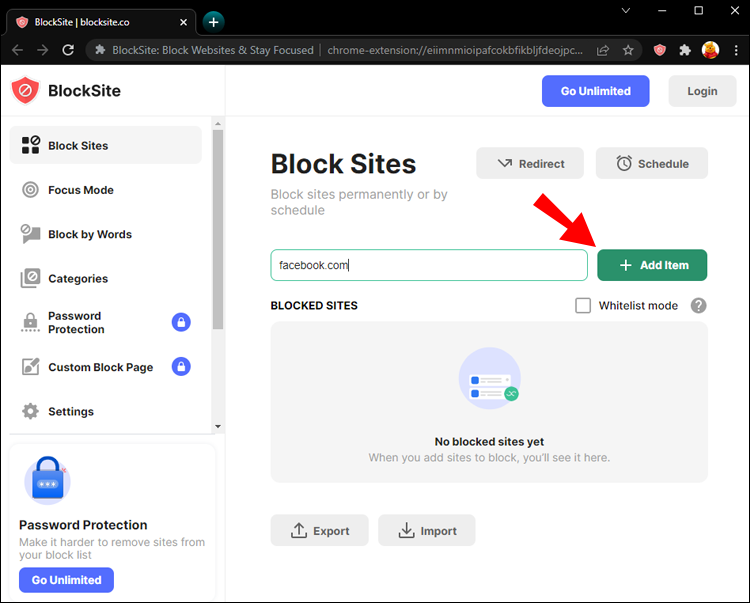Viewport: 750px width, 603px height.
Task: Click the BLOCKED SITES heading text
Action: click(x=314, y=306)
